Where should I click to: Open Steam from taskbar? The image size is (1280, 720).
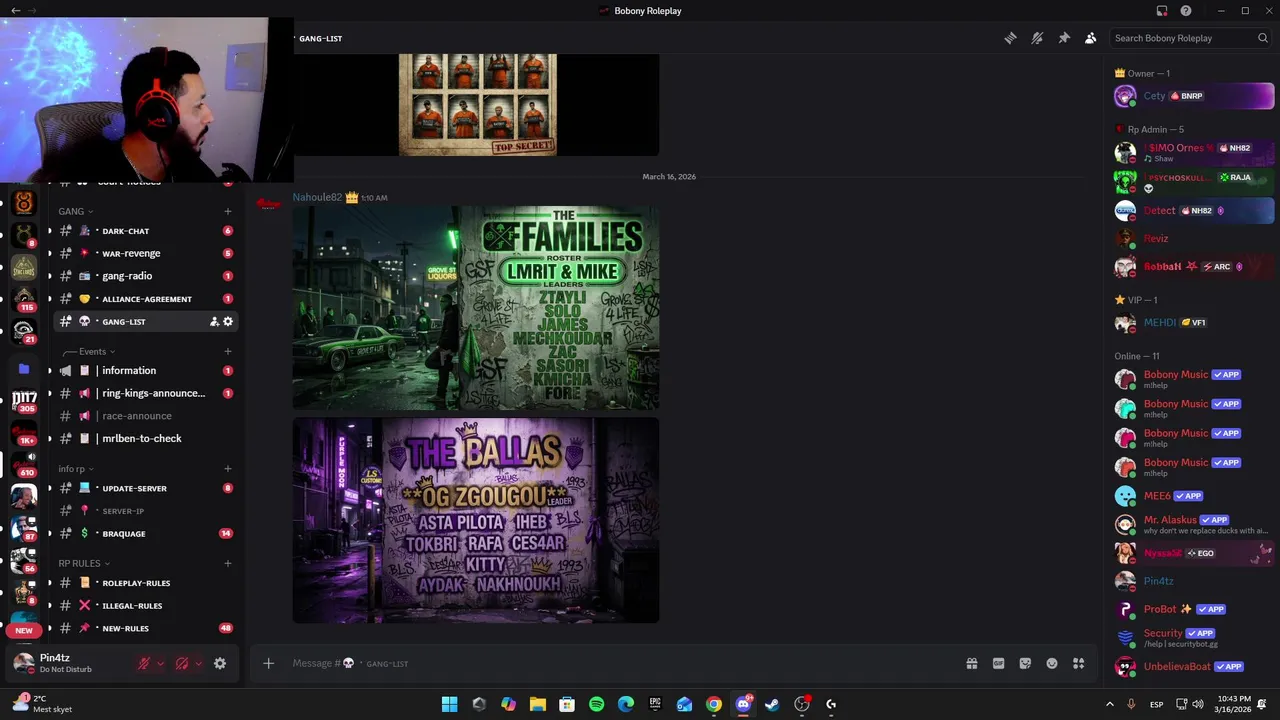[772, 704]
